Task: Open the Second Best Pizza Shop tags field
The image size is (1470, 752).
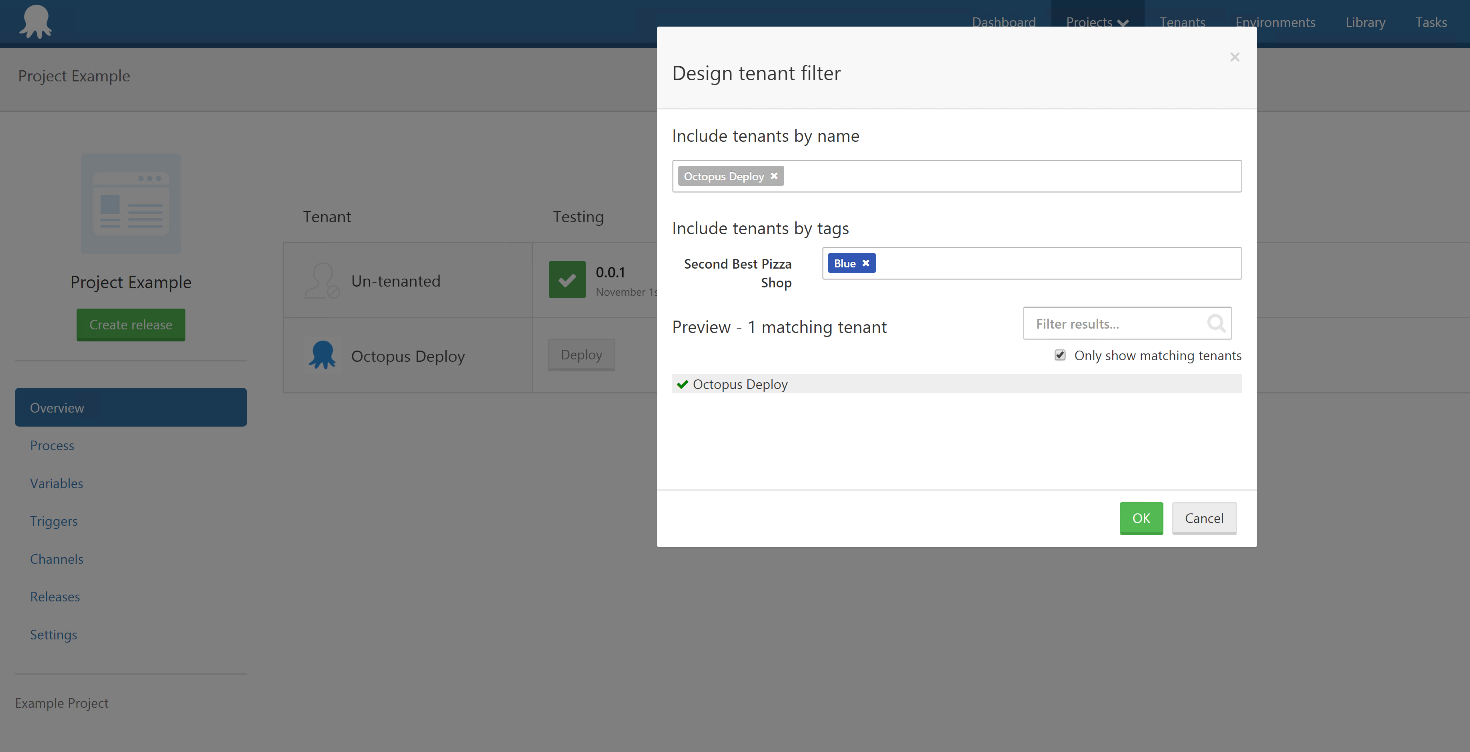Action: 1050,263
